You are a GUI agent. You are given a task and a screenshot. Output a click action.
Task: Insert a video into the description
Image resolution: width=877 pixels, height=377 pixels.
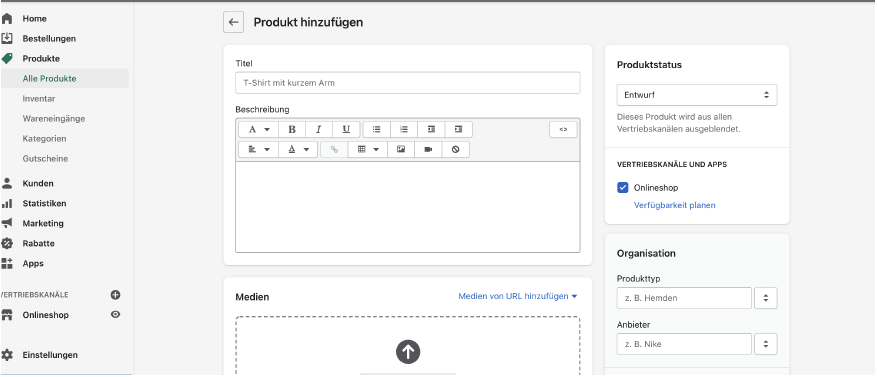pos(428,149)
